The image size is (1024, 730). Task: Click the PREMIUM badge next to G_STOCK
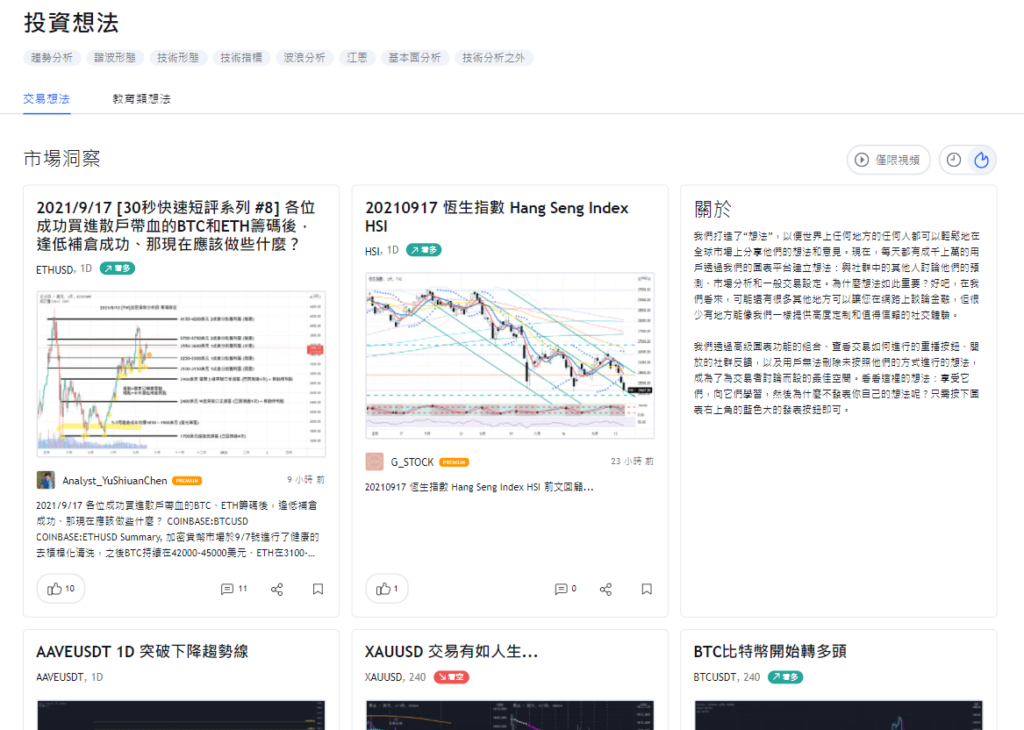(454, 462)
